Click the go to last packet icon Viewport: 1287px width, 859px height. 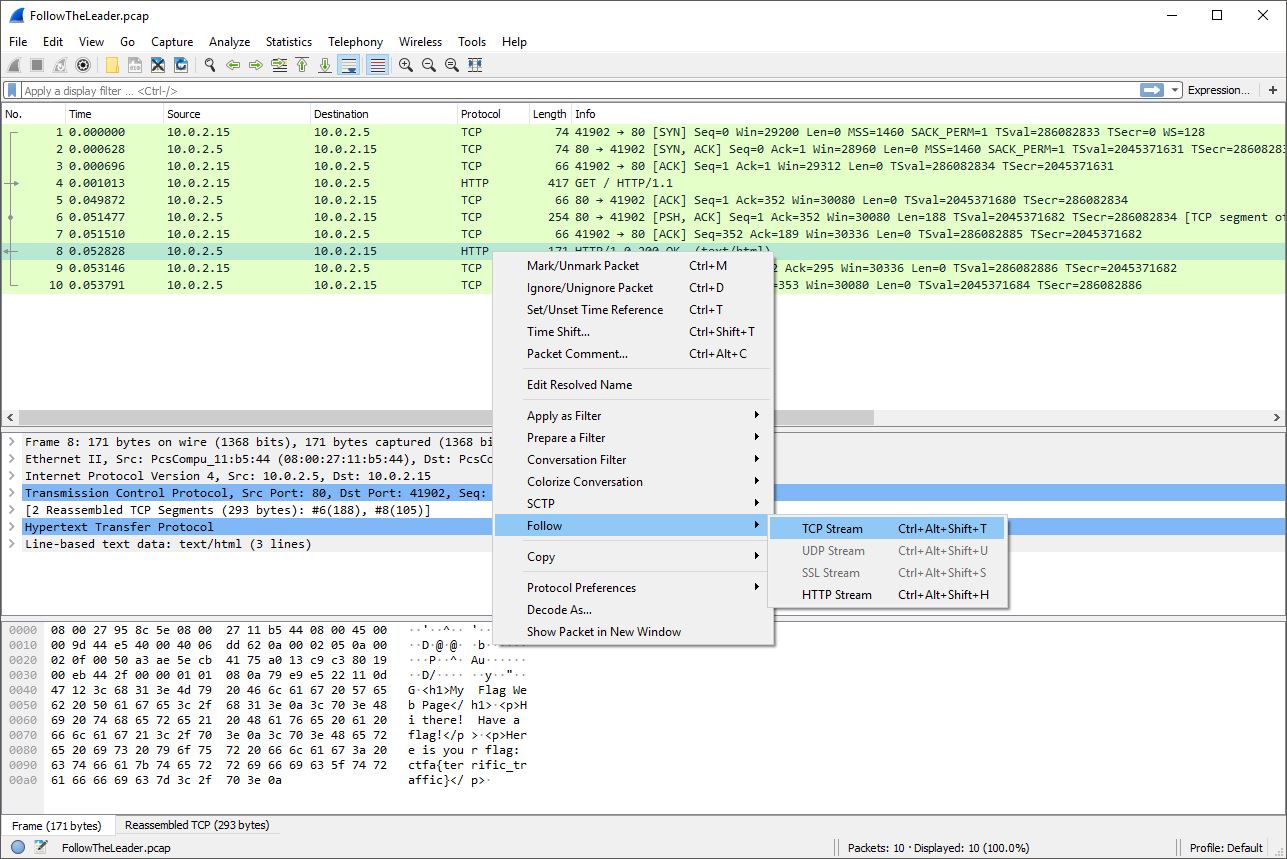click(325, 65)
